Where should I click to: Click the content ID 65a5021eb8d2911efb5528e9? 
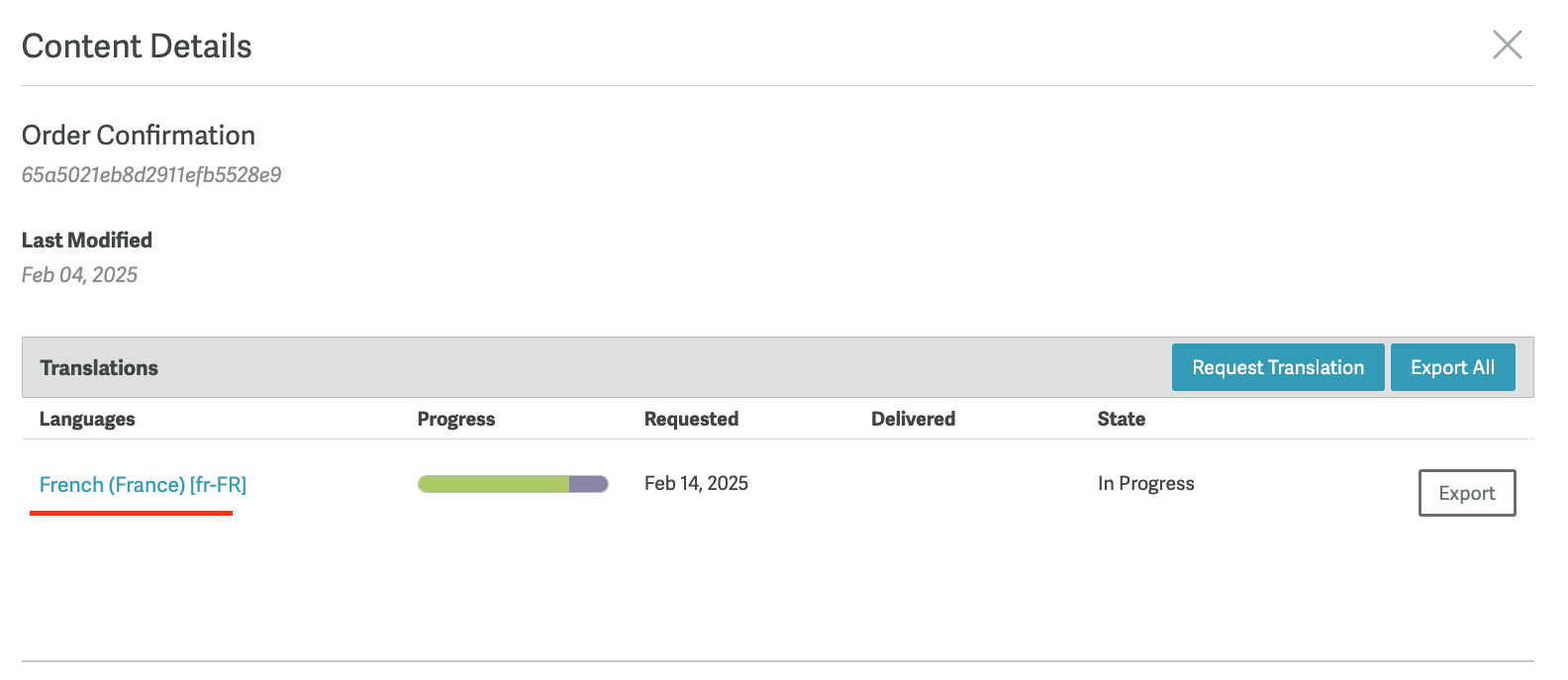(x=151, y=175)
